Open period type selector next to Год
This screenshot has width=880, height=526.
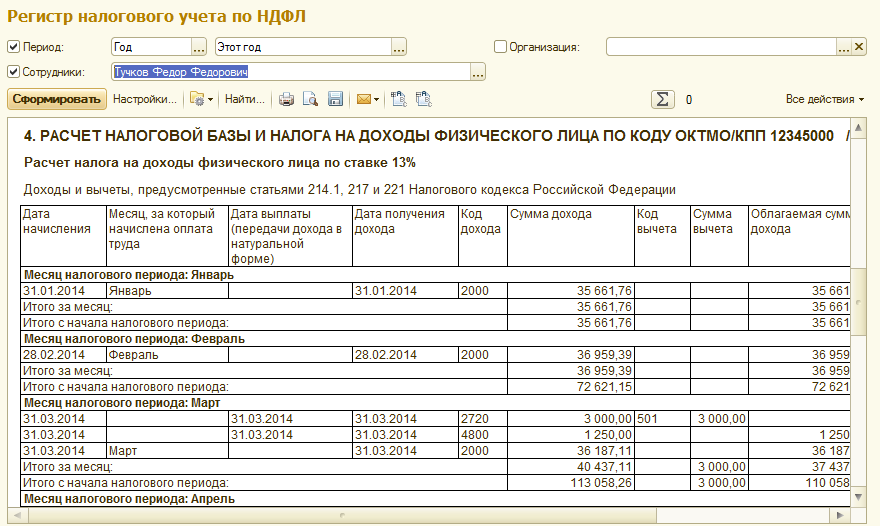click(x=199, y=47)
